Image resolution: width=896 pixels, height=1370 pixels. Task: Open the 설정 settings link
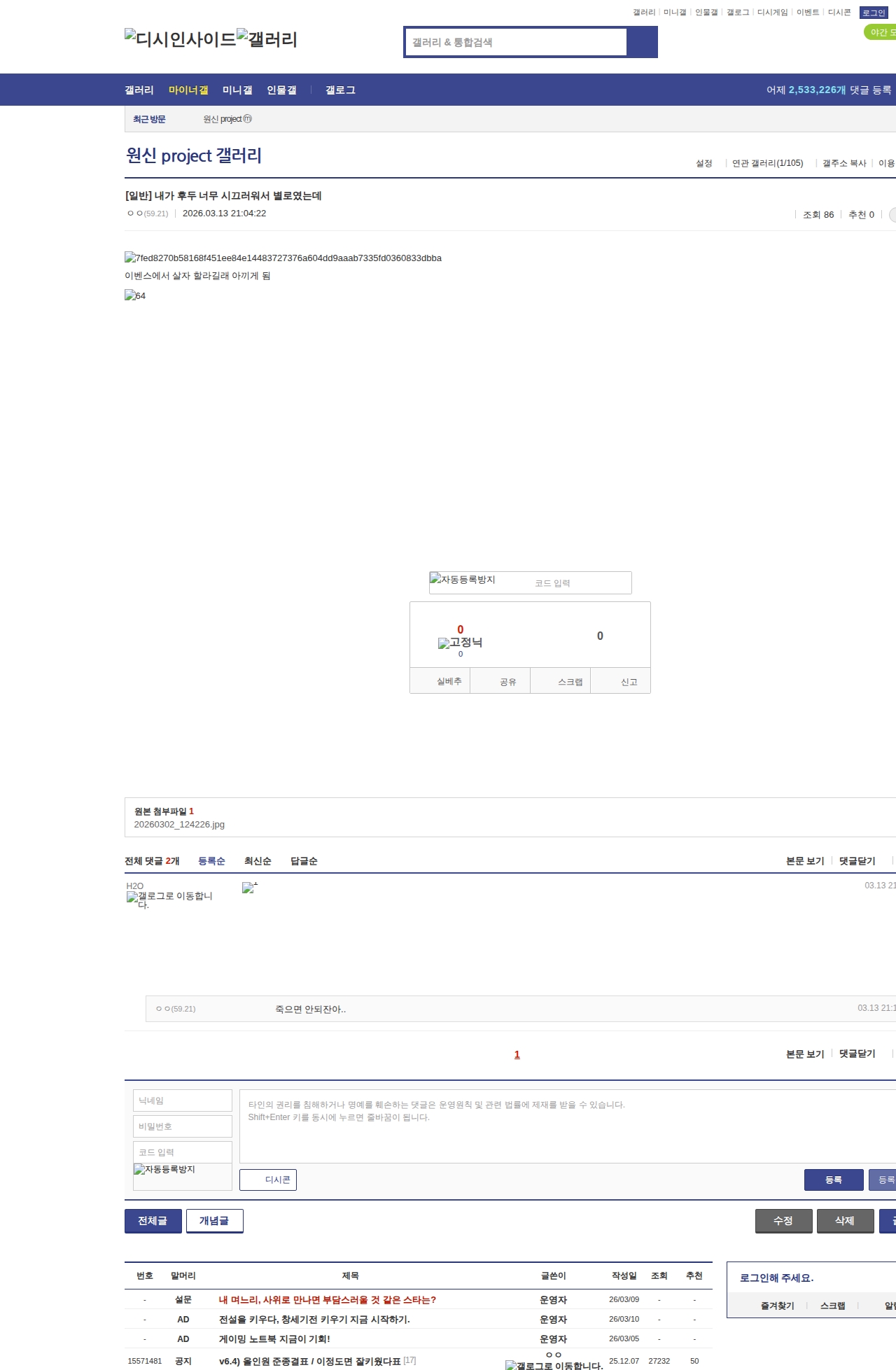(x=703, y=163)
